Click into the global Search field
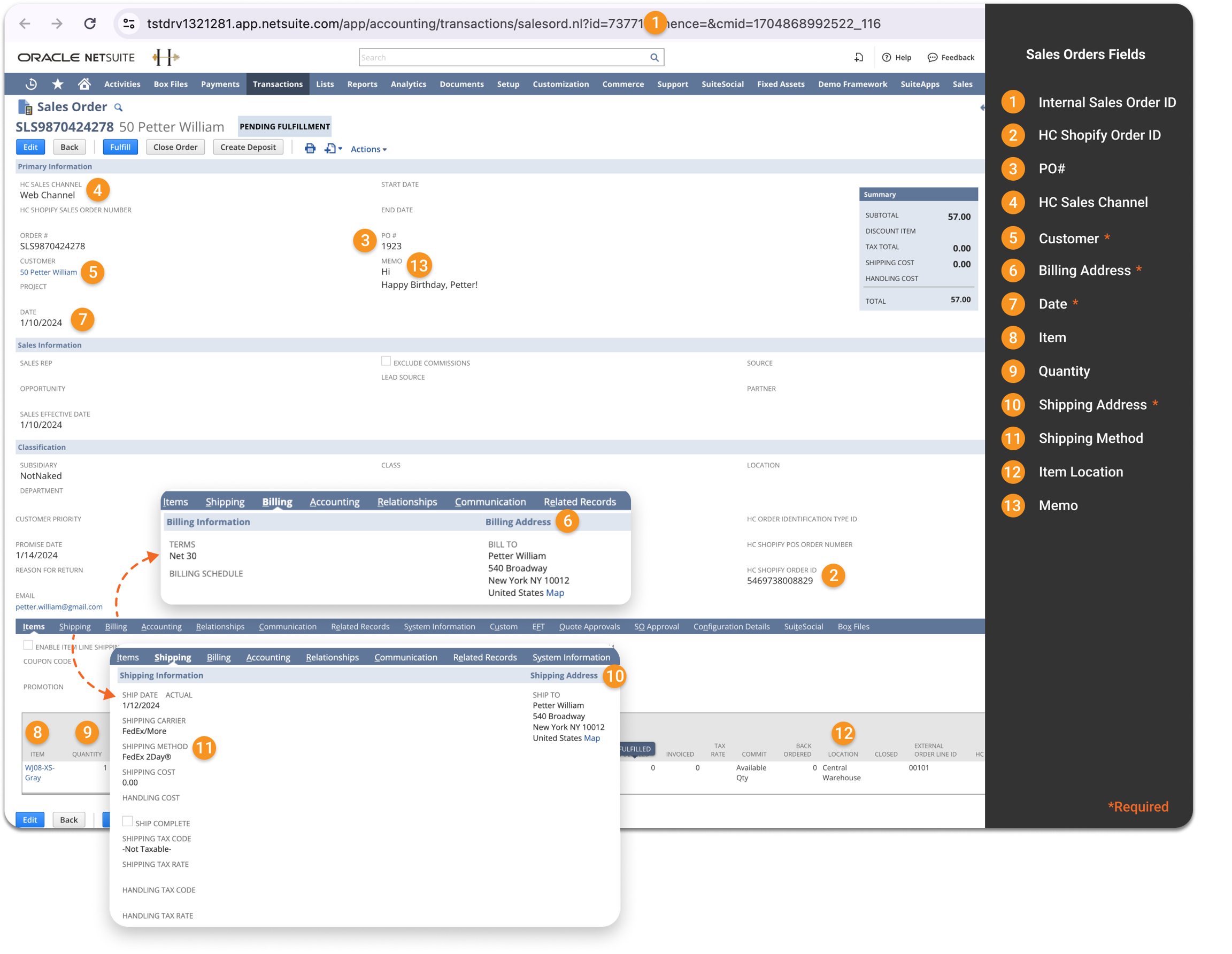The image size is (1232, 954). point(504,58)
